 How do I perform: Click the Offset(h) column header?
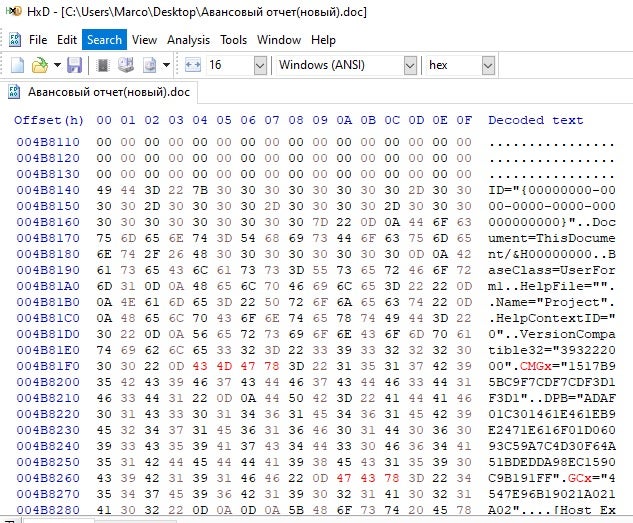click(49, 120)
